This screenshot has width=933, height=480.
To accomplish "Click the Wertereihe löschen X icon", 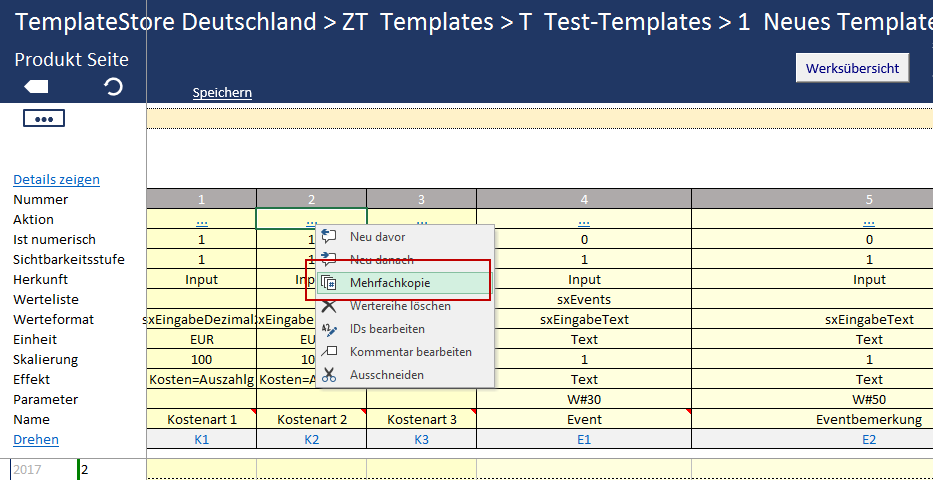I will (x=330, y=306).
